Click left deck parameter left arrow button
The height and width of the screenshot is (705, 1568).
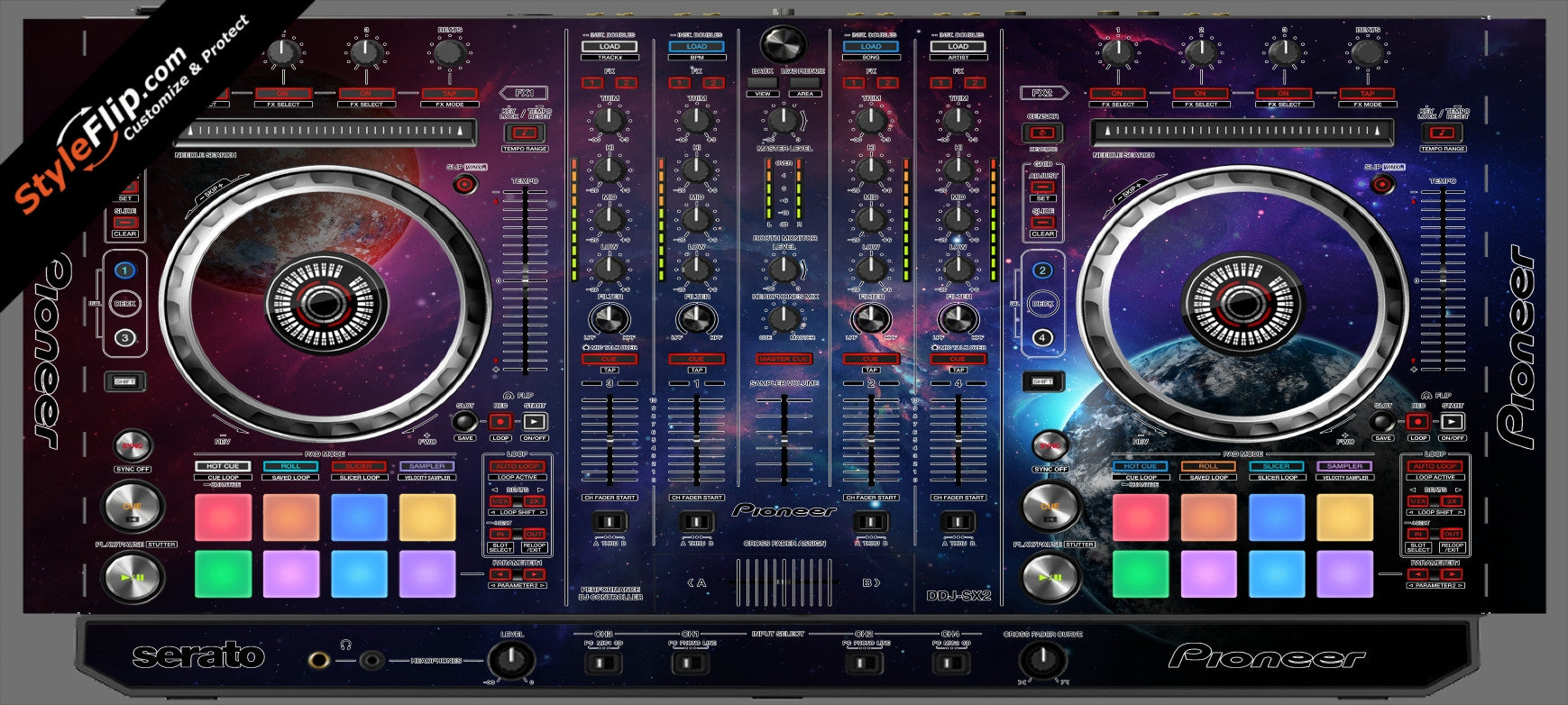point(500,573)
